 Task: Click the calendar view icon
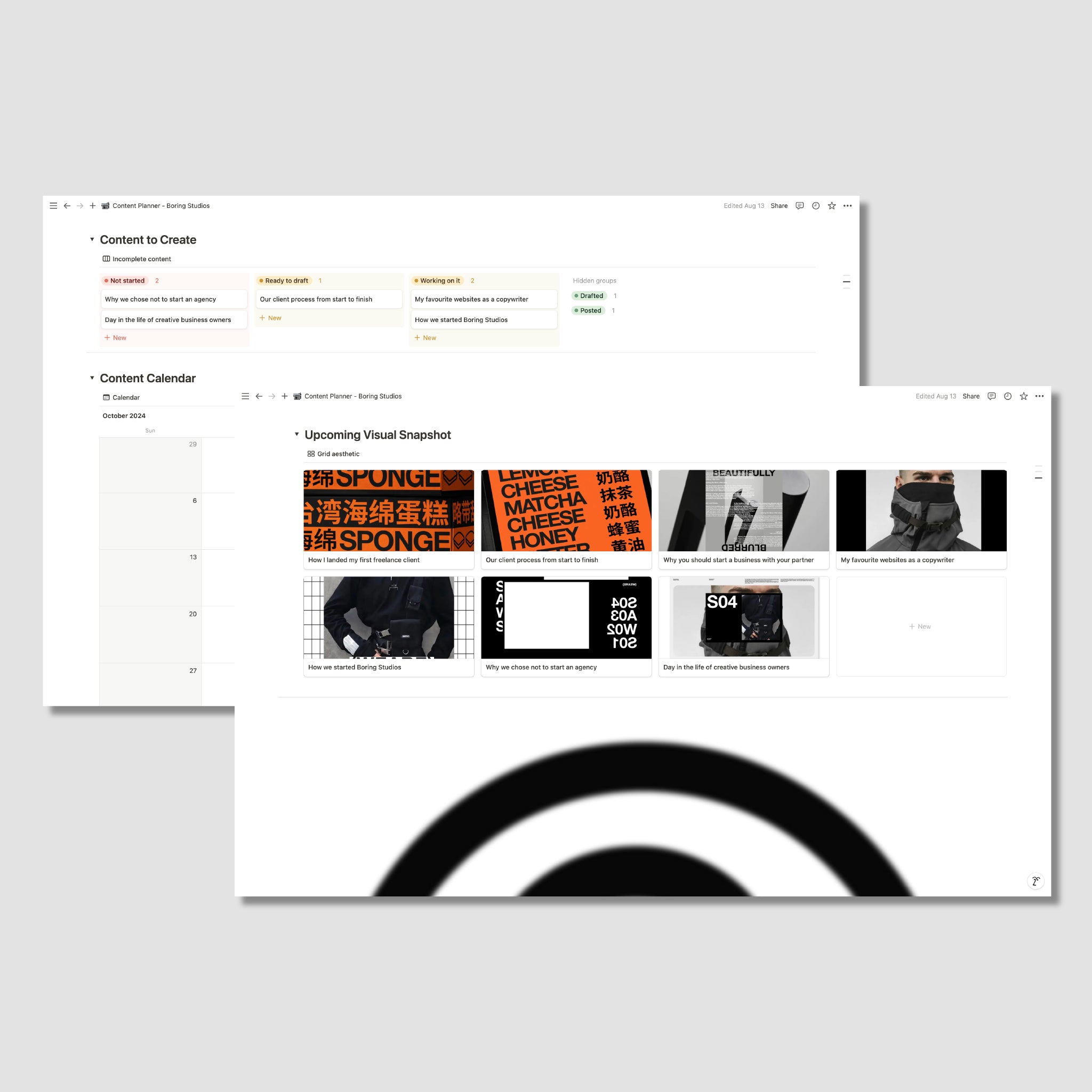[x=106, y=397]
